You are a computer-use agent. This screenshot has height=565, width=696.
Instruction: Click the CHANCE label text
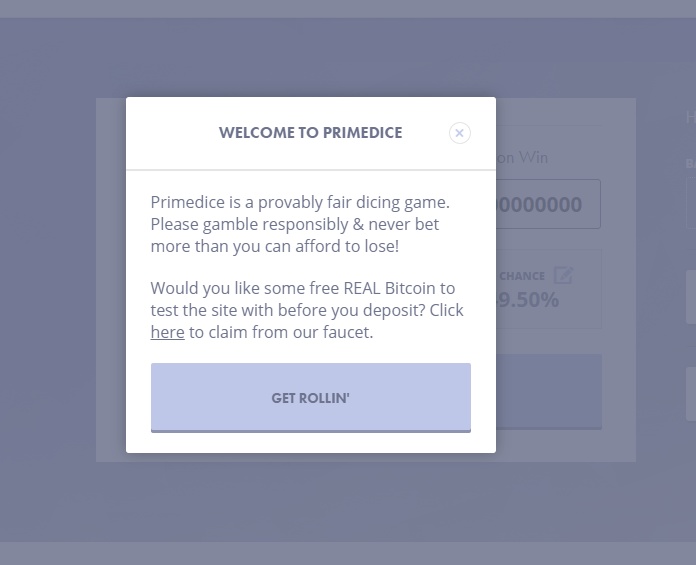(522, 276)
